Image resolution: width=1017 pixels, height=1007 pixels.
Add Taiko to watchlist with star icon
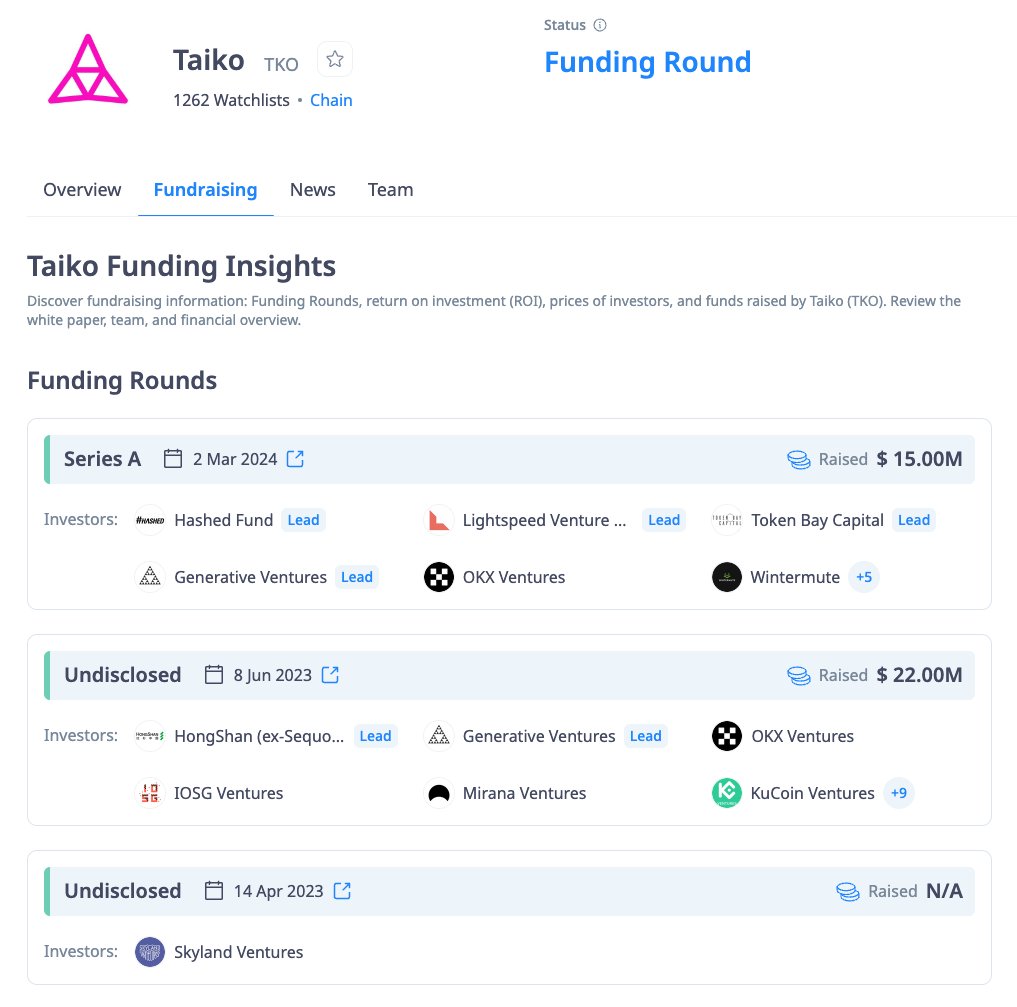(x=335, y=60)
